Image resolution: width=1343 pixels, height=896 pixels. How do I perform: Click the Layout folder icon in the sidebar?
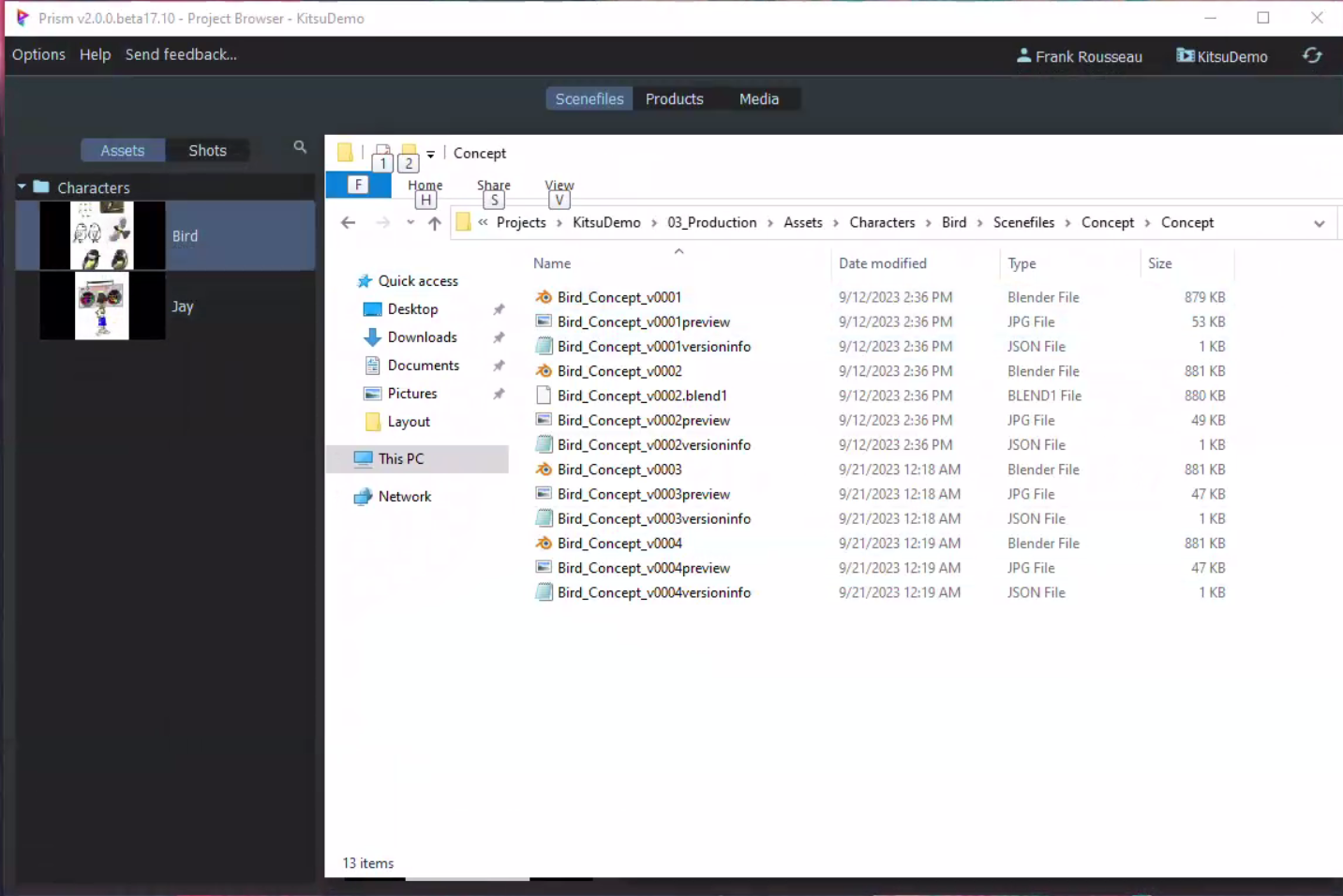[x=372, y=422]
